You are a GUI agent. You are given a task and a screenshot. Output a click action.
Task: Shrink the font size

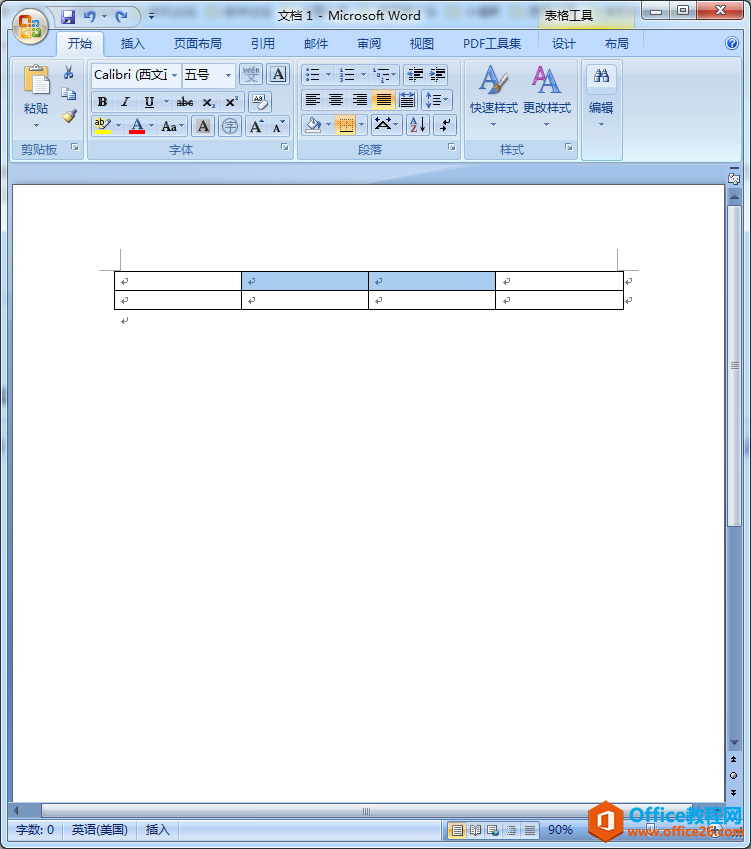pos(278,127)
